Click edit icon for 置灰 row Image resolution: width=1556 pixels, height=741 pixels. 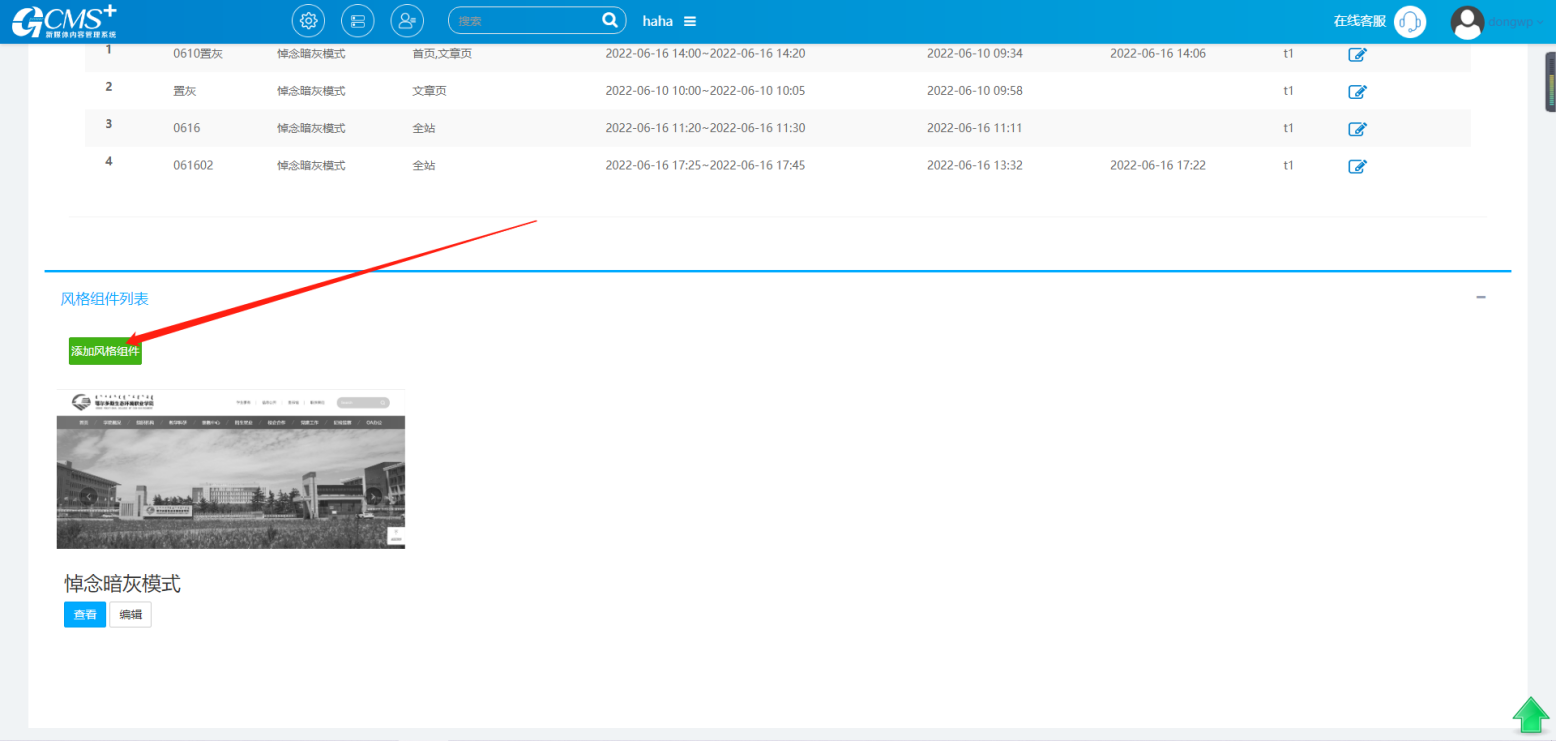point(1357,92)
